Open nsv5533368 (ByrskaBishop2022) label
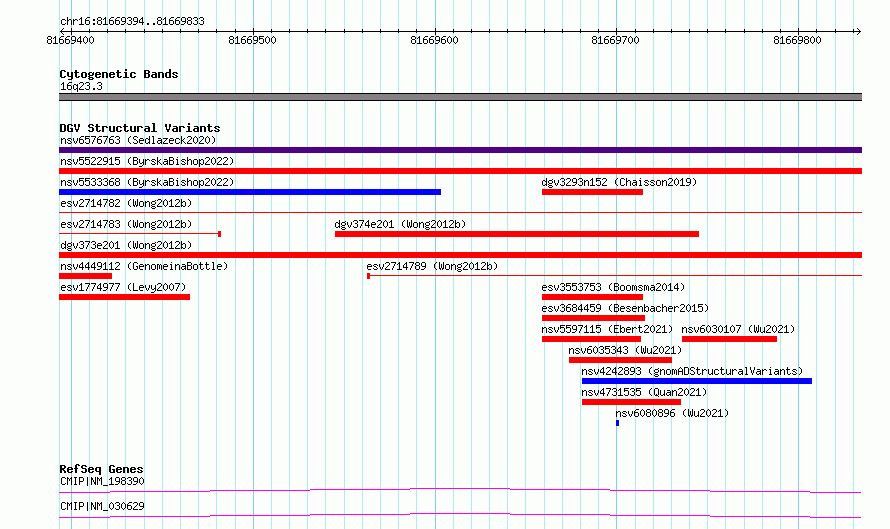Viewport: 890px width, 529px height. pyautogui.click(x=147, y=182)
